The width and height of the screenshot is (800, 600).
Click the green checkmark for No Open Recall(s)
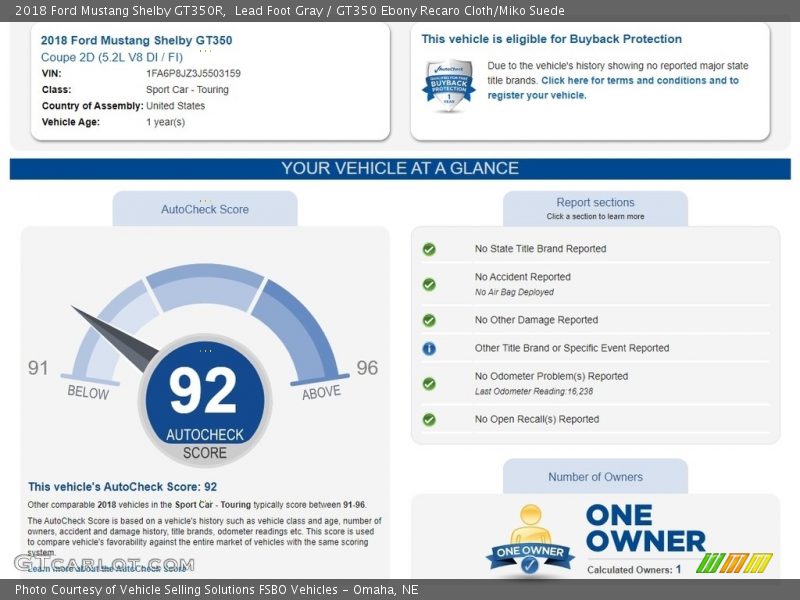point(429,420)
